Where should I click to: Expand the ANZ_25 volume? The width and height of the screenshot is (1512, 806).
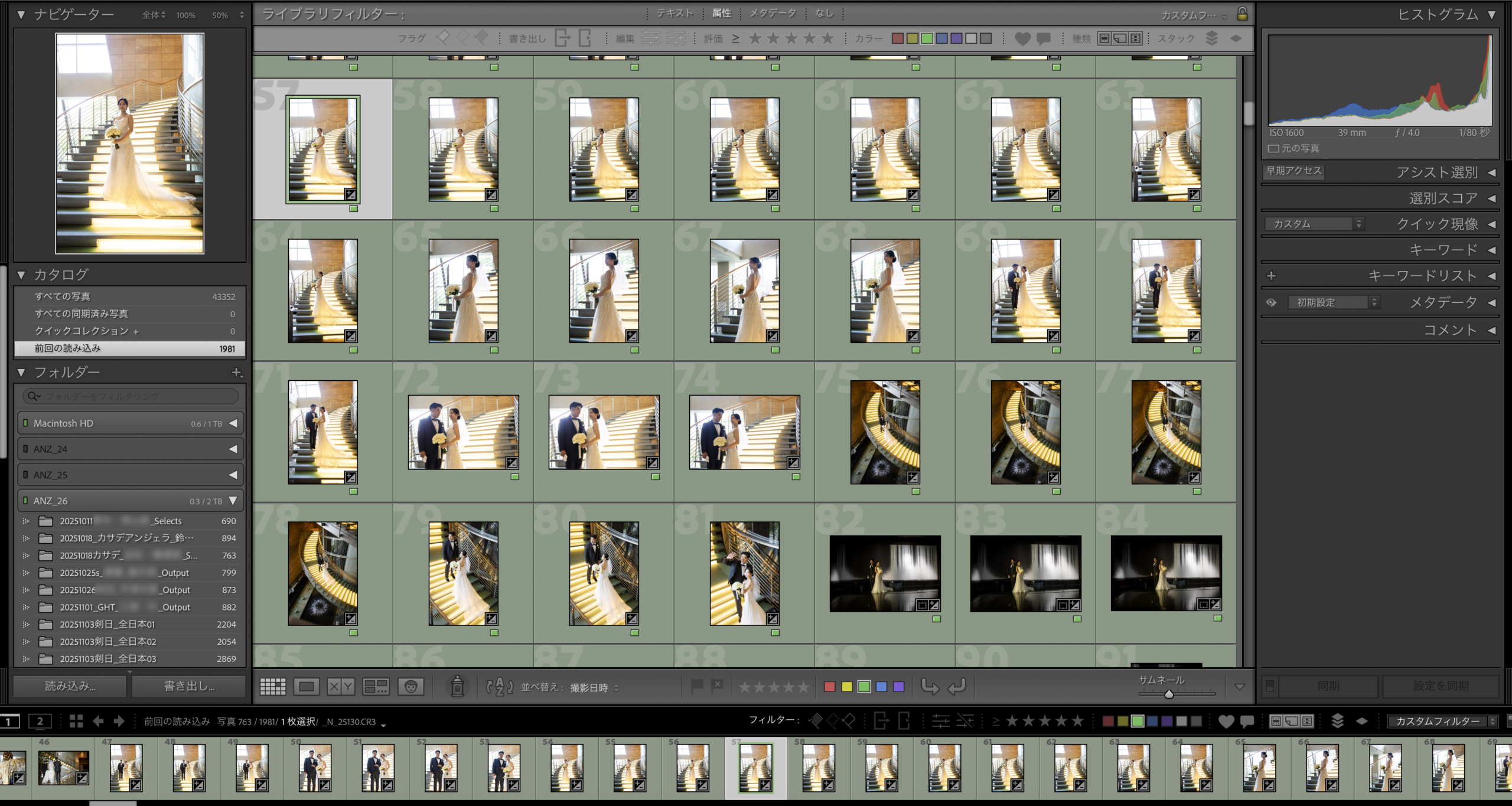[233, 475]
